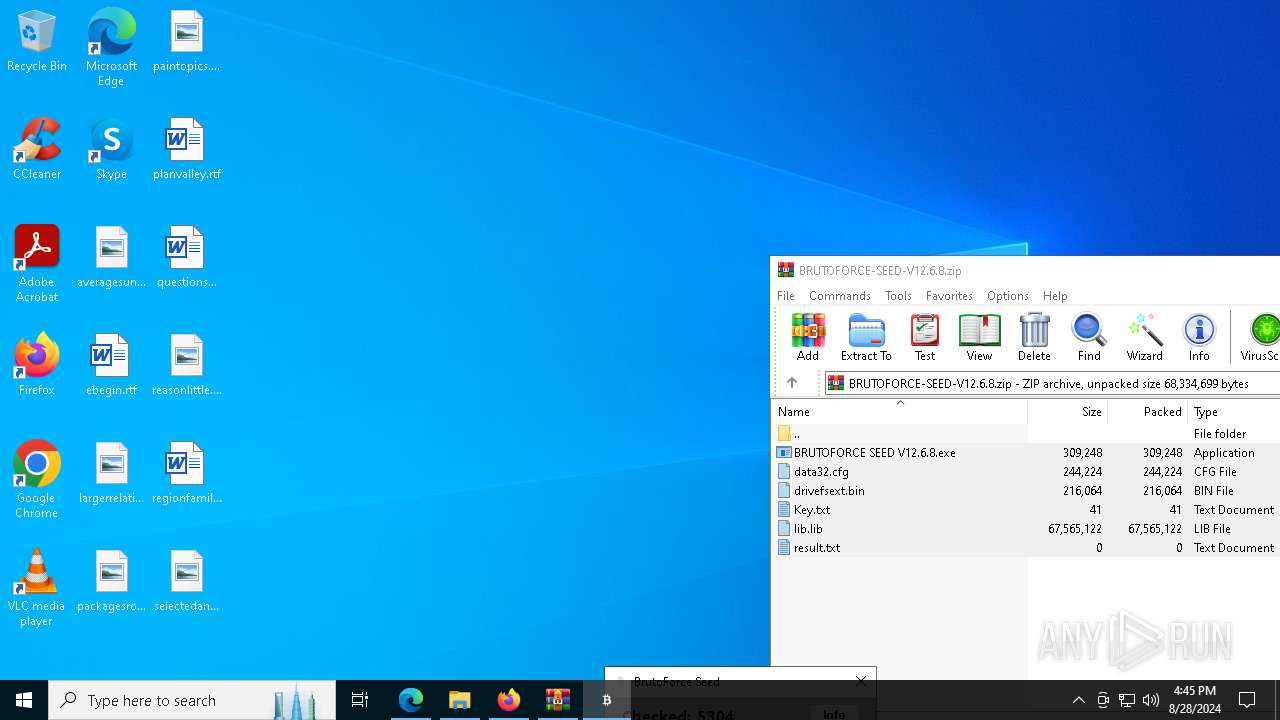The height and width of the screenshot is (720, 1280).
Task: Select Google Chrome desktop shortcut
Action: tap(37, 480)
